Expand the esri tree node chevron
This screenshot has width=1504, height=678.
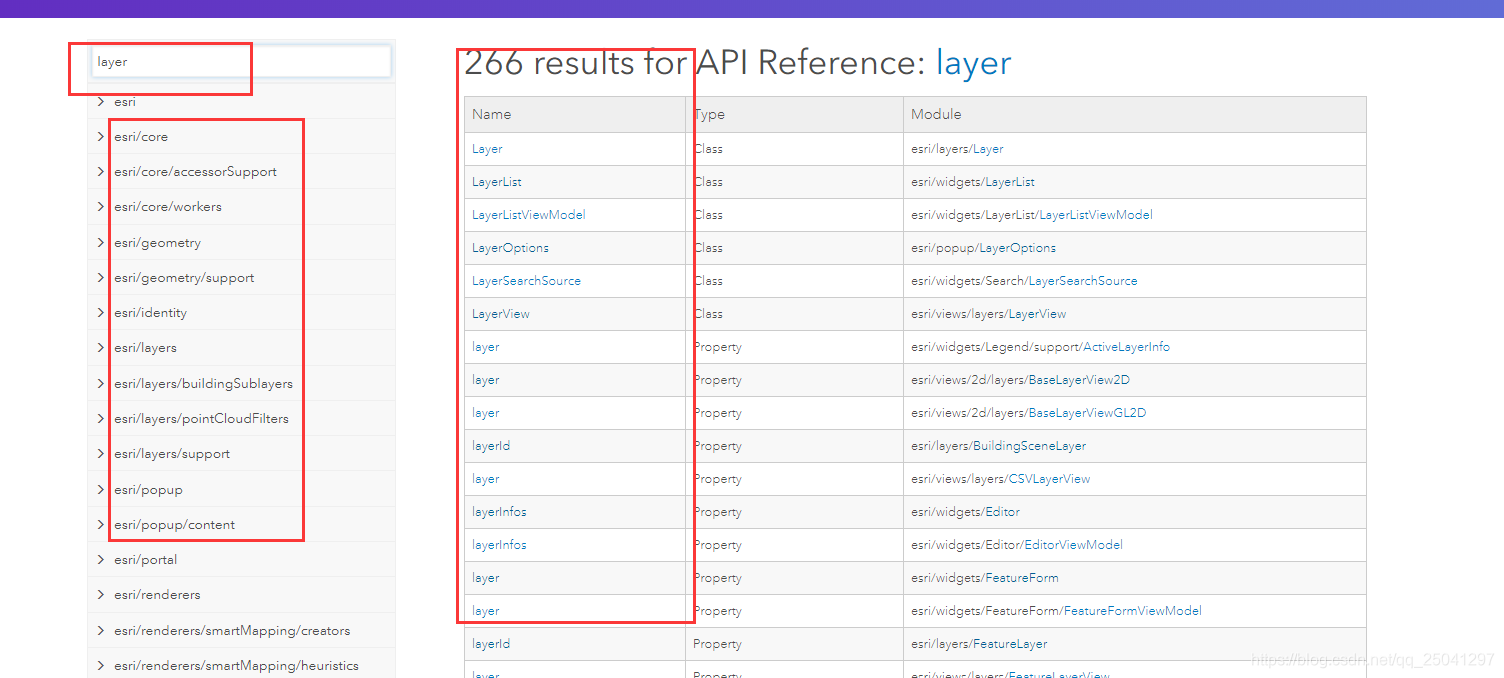101,101
